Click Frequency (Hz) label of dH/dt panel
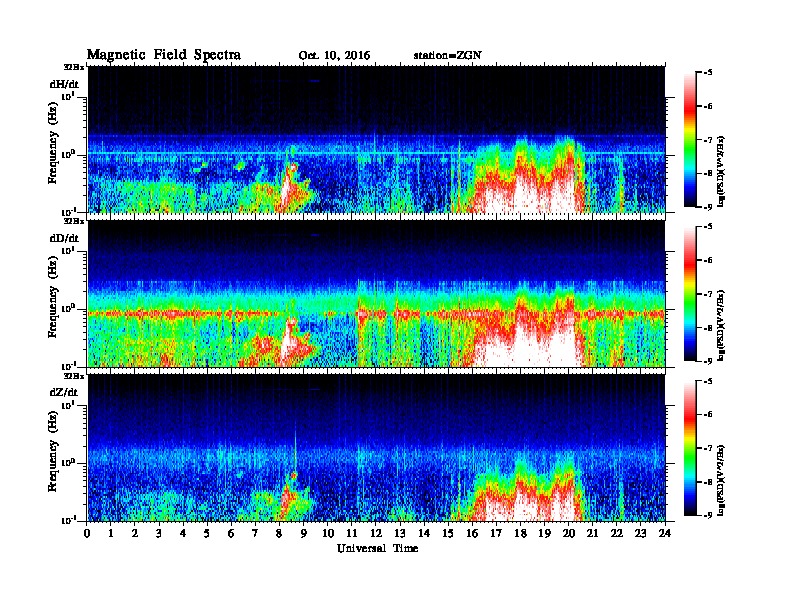 (53, 143)
